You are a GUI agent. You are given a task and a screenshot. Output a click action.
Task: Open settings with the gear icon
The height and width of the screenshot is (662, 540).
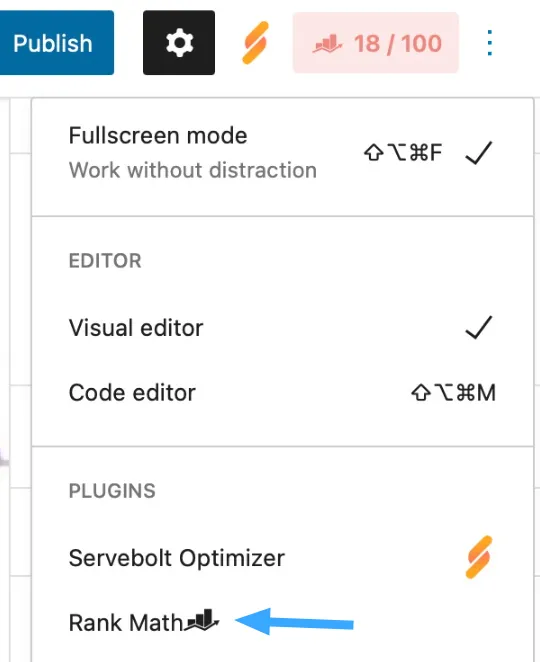click(179, 43)
